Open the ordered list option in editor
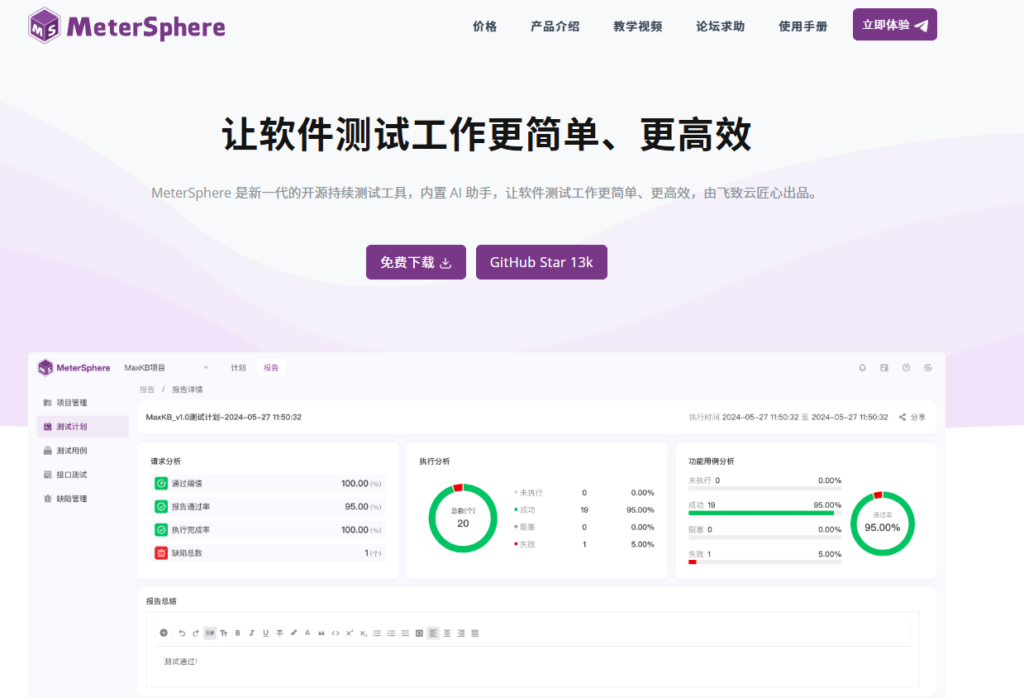The width and height of the screenshot is (1024, 698). (x=390, y=633)
